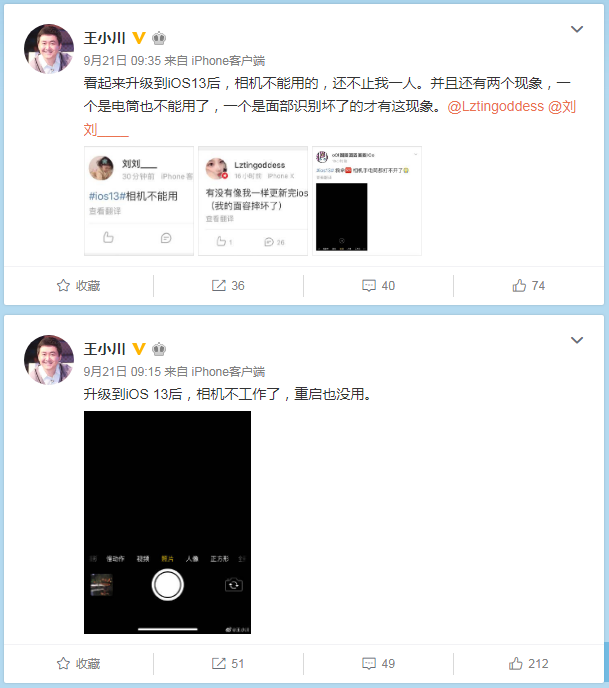This screenshot has height=688, width=609.
Task: Favorite the second post using 收藏 star
Action: pyautogui.click(x=79, y=663)
